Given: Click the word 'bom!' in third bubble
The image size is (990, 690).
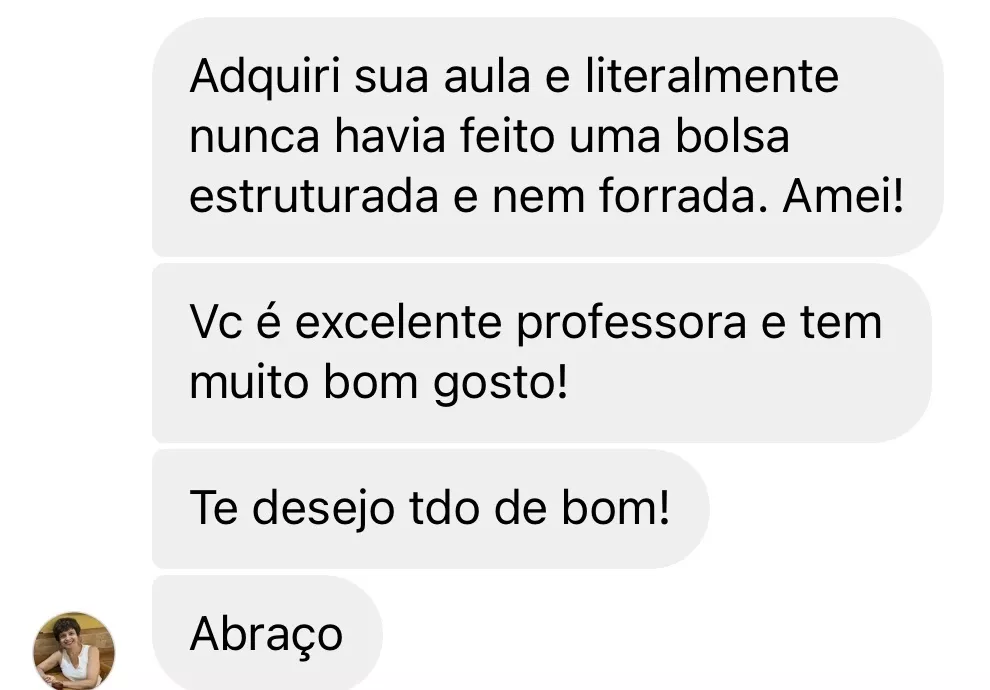Looking at the screenshot, I should (616, 507).
